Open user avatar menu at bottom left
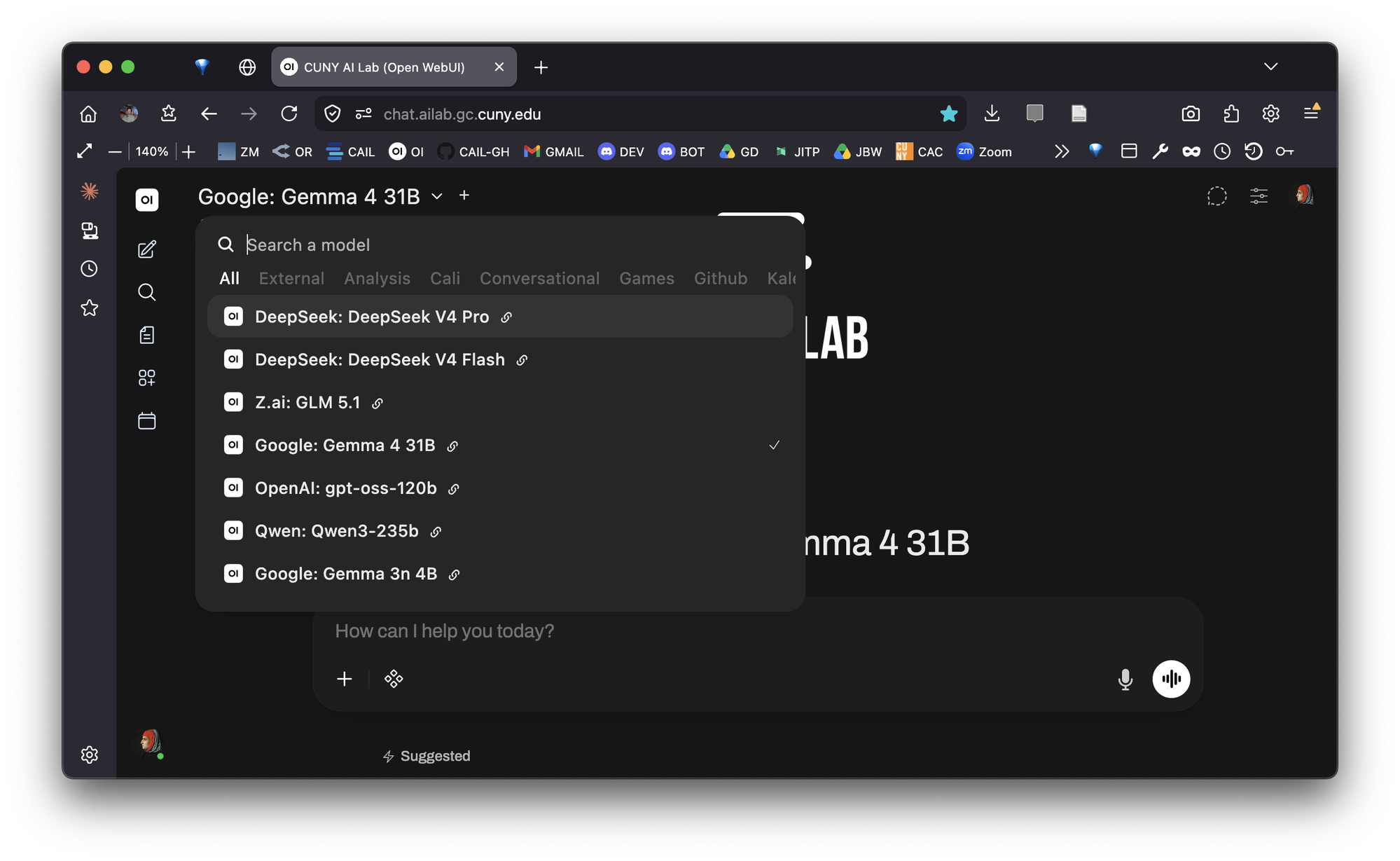The image size is (1400, 861). (x=149, y=743)
